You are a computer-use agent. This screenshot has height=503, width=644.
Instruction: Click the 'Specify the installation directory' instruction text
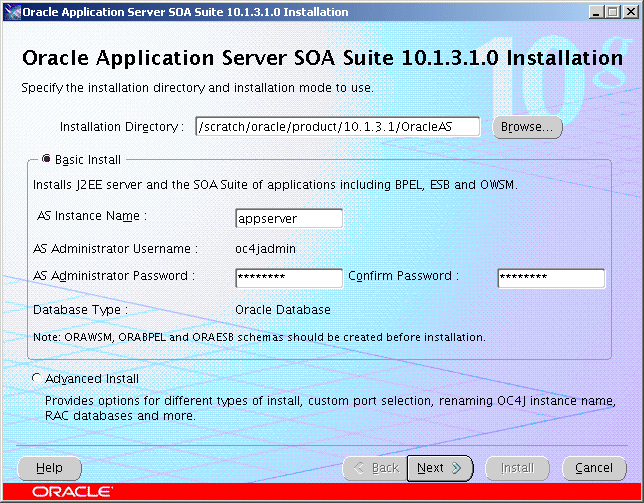(x=198, y=88)
